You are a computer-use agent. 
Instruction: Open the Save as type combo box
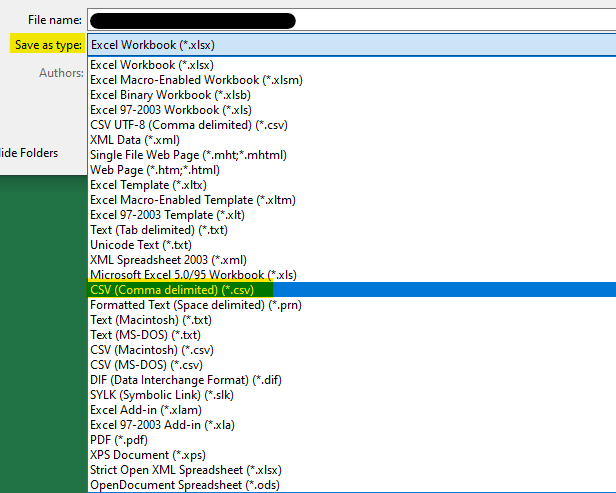tap(350, 45)
